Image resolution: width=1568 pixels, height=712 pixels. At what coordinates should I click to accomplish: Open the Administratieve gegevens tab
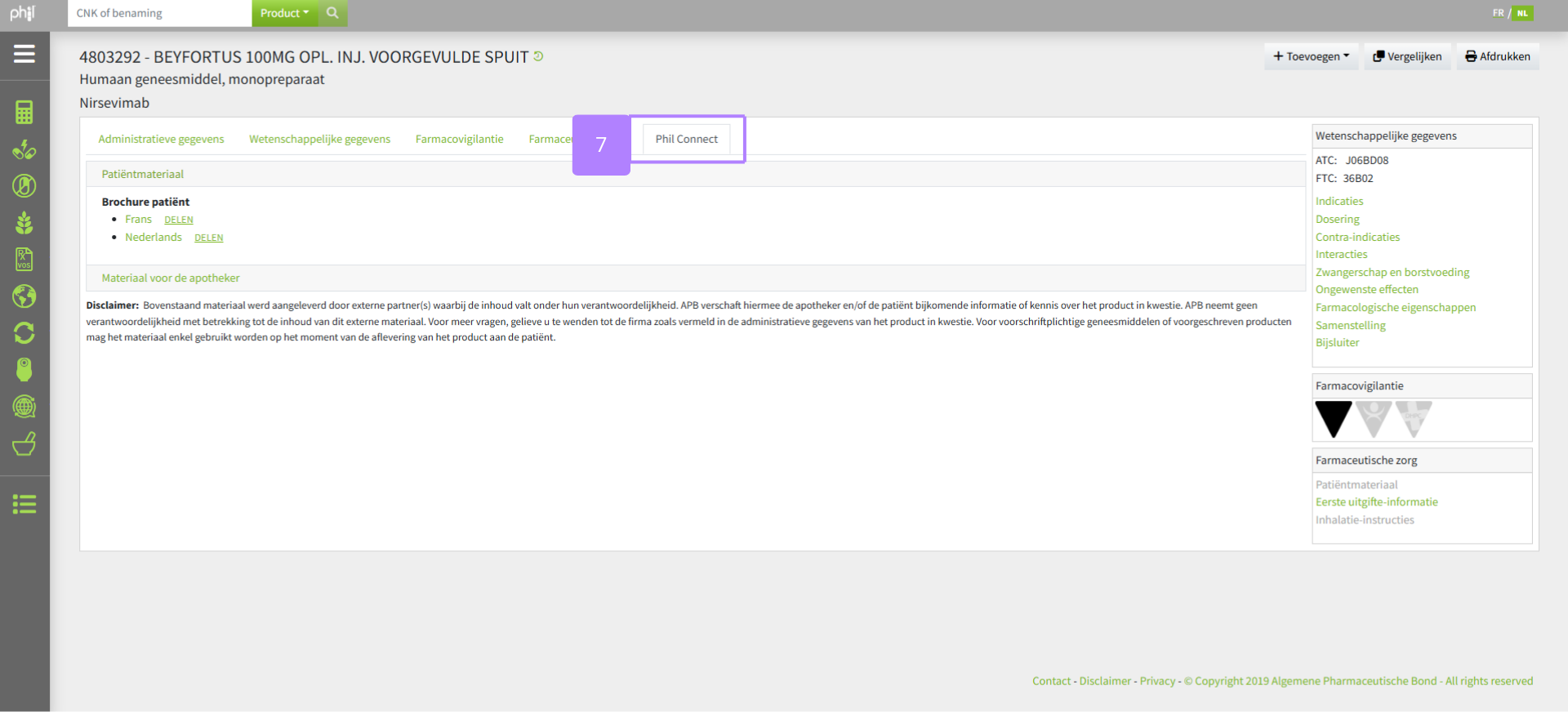pyautogui.click(x=161, y=139)
